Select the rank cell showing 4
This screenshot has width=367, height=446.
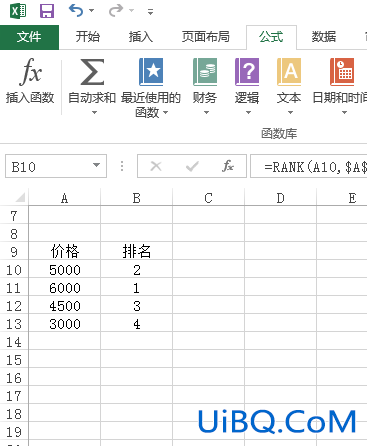pyautogui.click(x=137, y=324)
